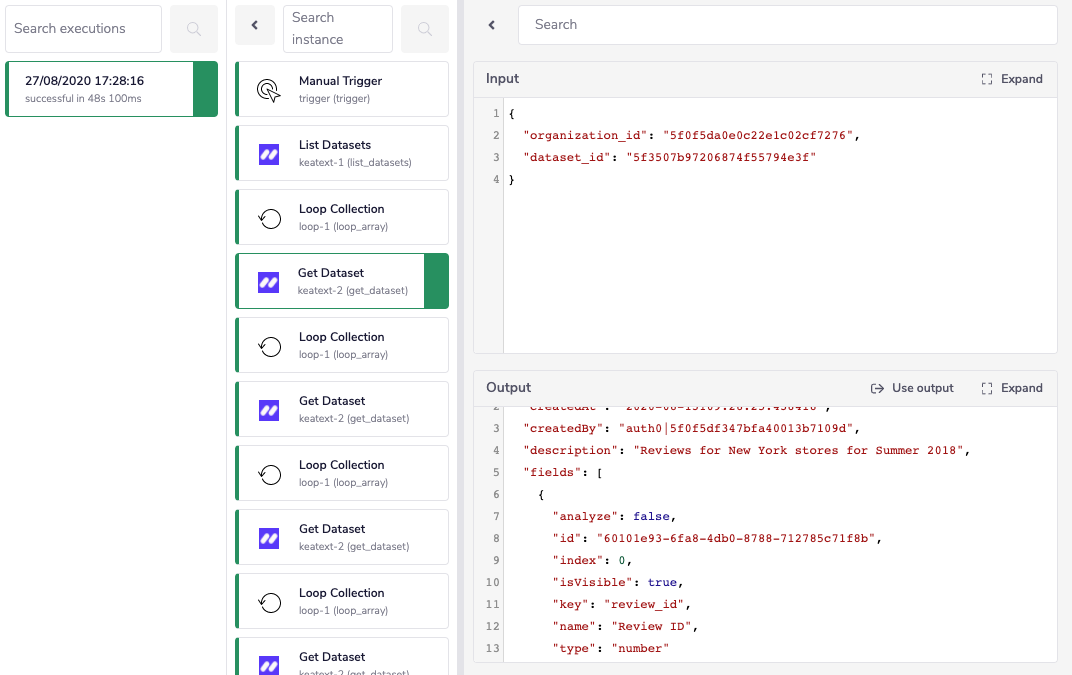The height and width of the screenshot is (675, 1072).
Task: Focus the Search instance field
Action: coord(338,29)
